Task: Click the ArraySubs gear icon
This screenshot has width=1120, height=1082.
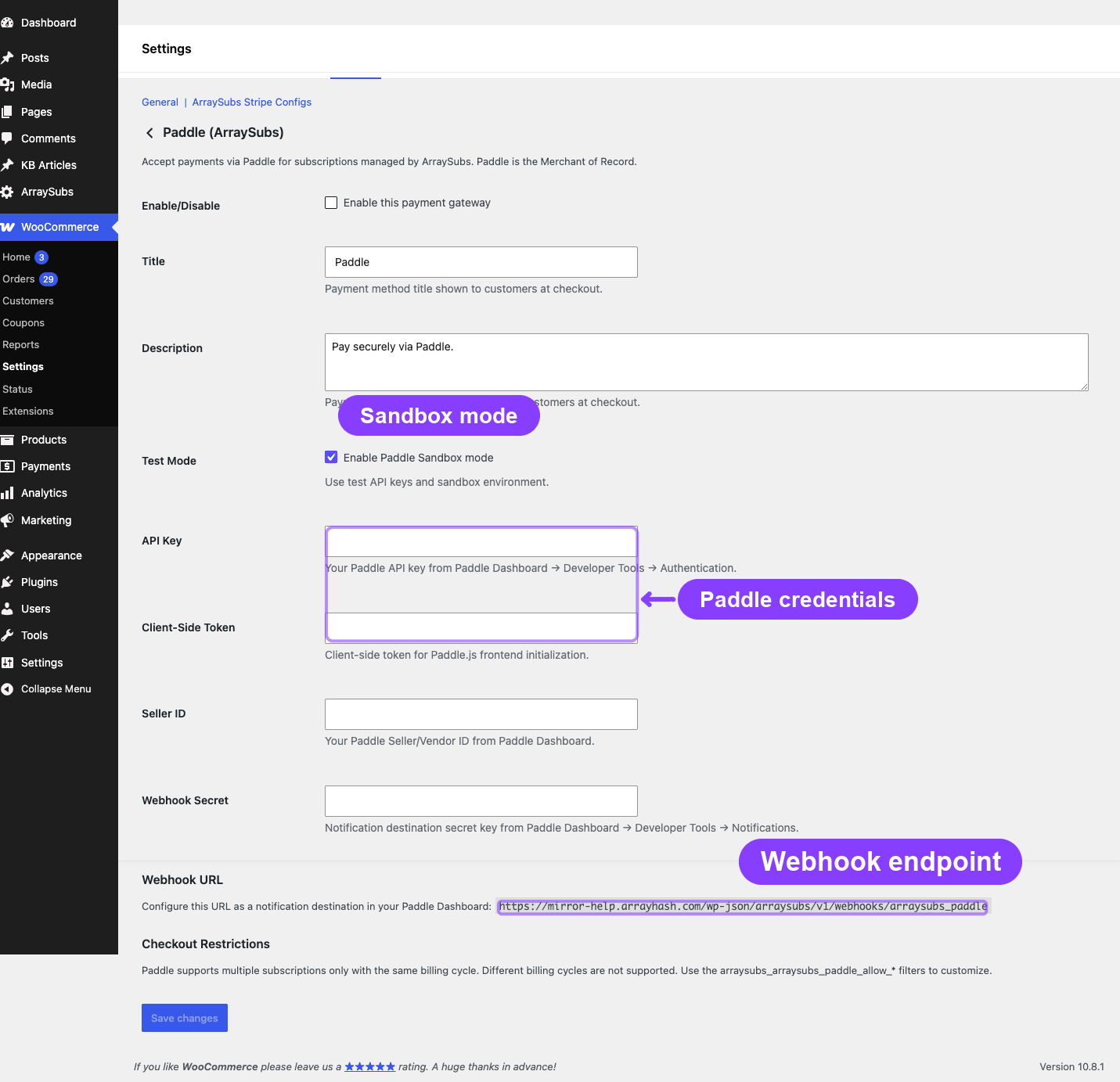Action: point(7,192)
